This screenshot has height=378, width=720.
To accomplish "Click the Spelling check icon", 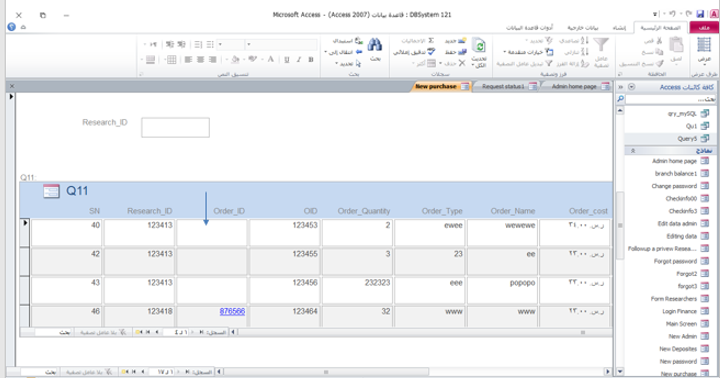I will [x=431, y=52].
